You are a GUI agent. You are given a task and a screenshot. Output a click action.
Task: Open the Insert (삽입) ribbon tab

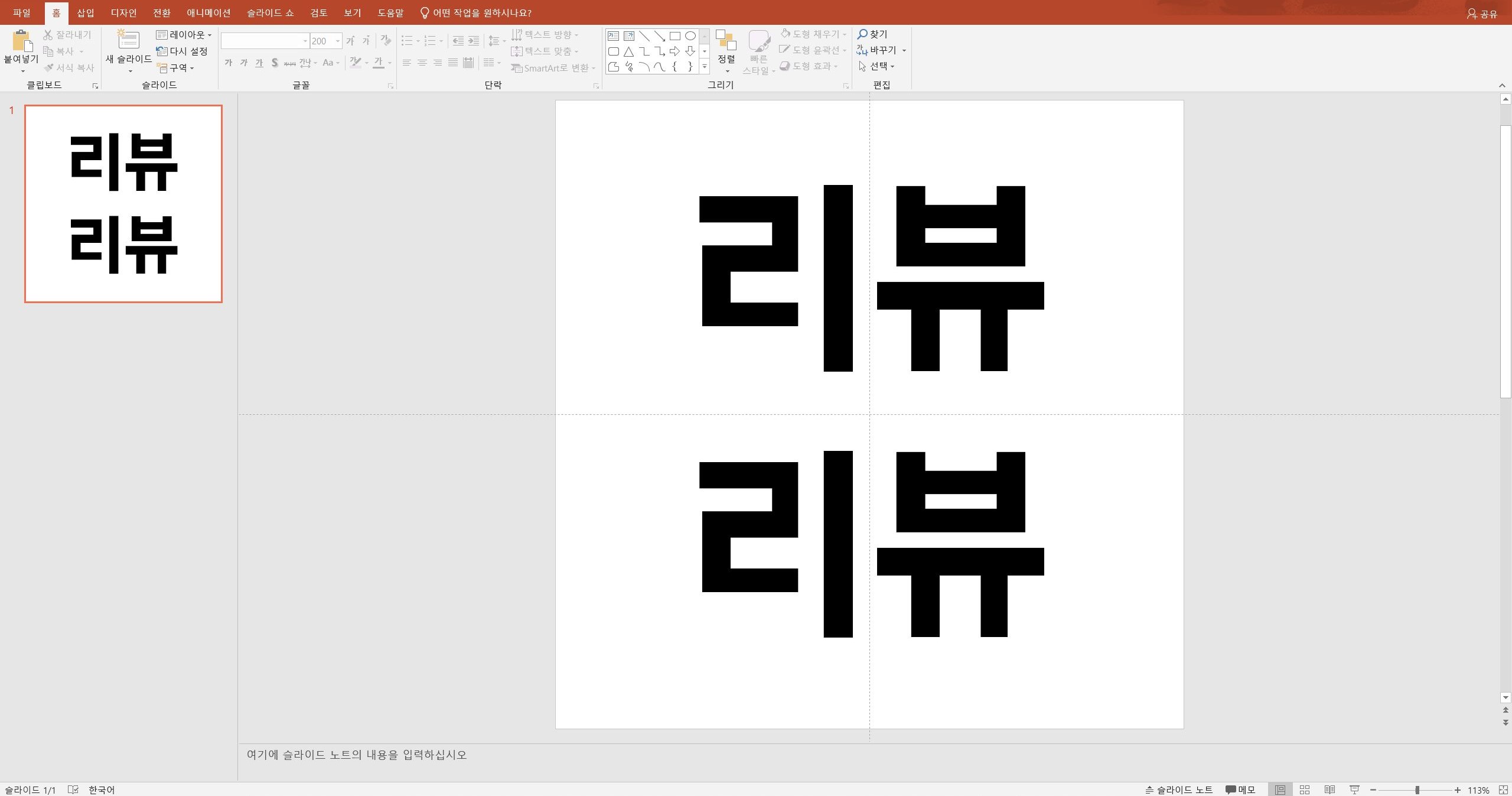pos(86,12)
